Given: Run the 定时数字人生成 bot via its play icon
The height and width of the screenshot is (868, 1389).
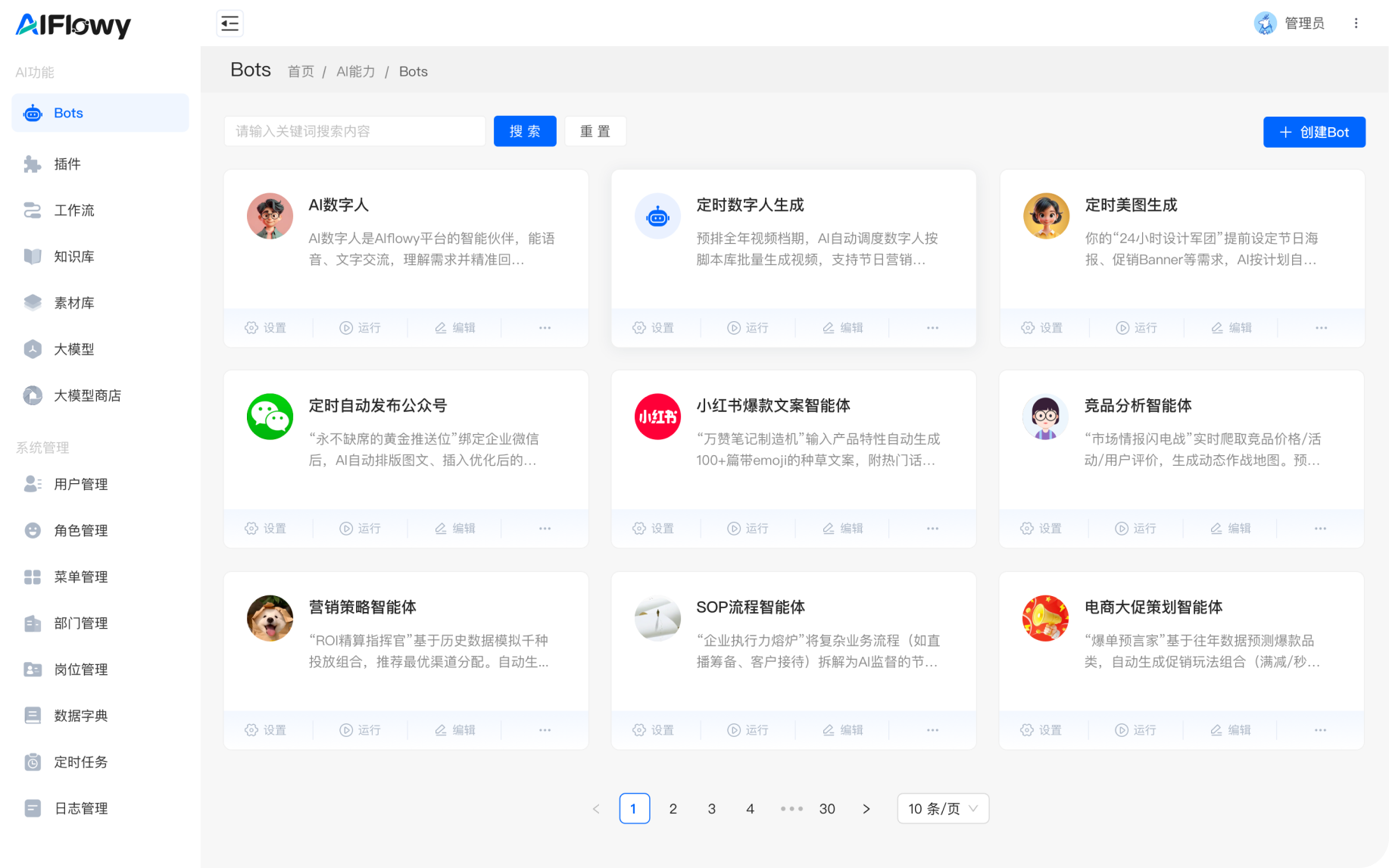Looking at the screenshot, I should (732, 327).
